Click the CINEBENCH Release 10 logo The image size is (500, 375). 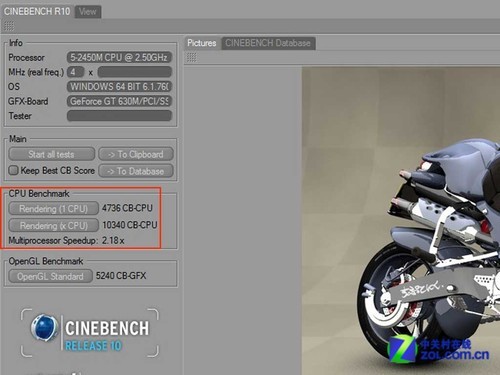click(89, 332)
